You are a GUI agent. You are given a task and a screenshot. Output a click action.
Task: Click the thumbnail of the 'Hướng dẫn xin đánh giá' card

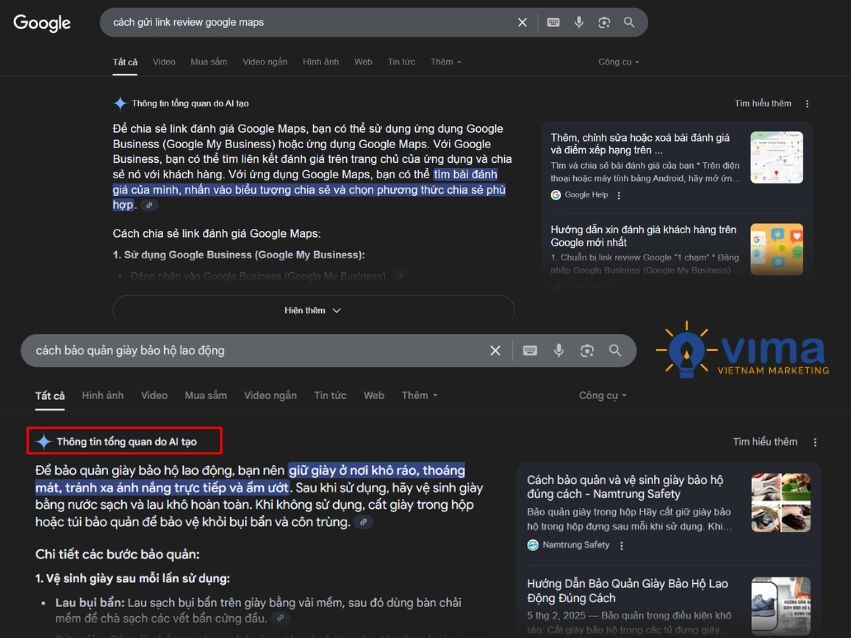pyautogui.click(x=777, y=249)
